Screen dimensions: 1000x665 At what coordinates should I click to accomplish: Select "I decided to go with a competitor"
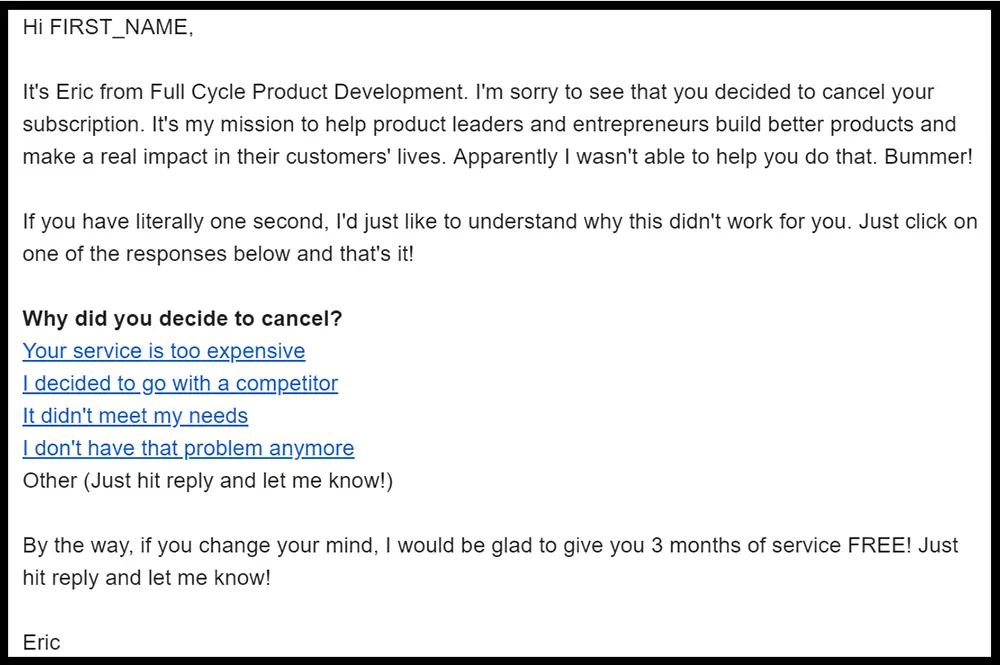(180, 383)
